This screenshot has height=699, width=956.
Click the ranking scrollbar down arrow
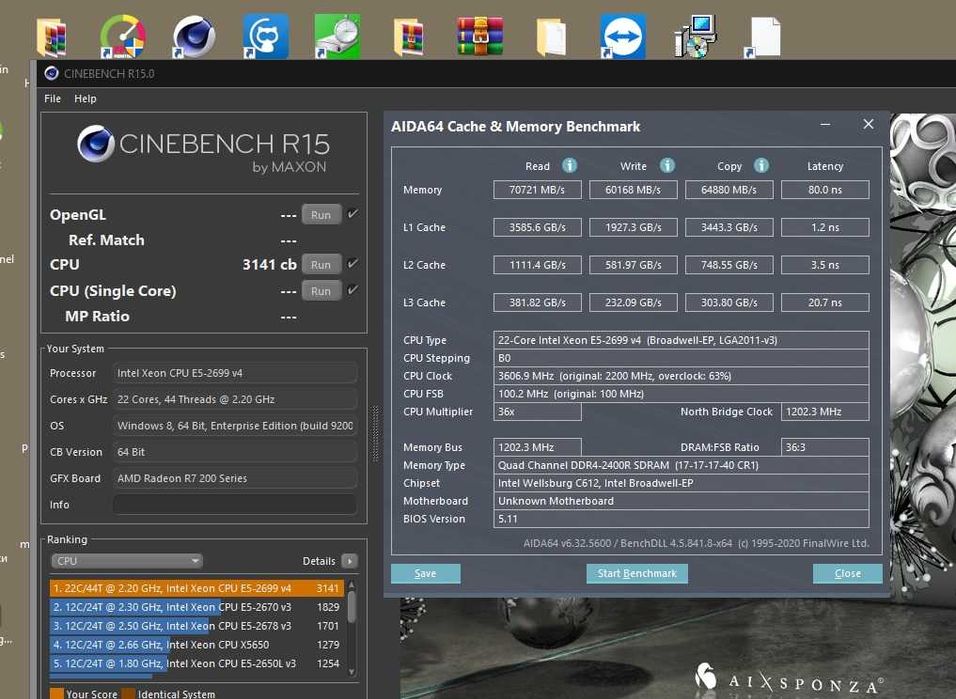tap(352, 672)
